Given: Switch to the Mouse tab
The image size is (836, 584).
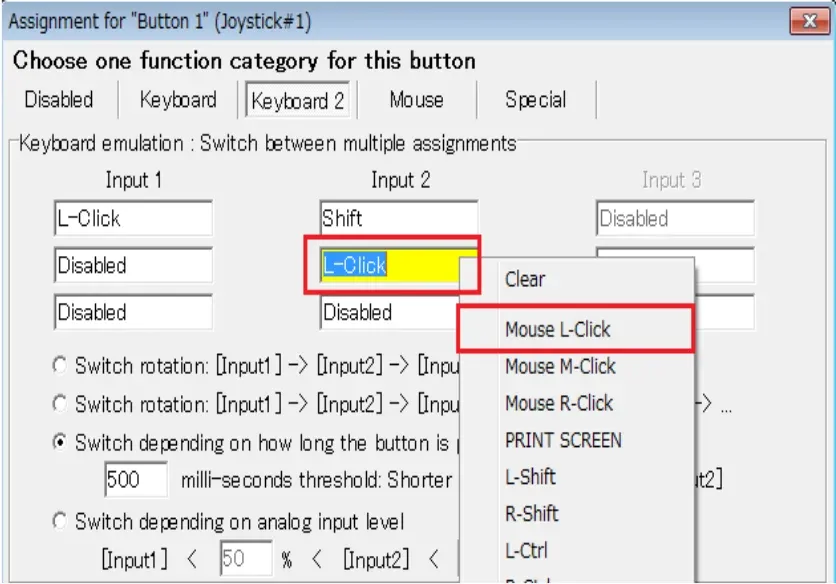Looking at the screenshot, I should click(416, 100).
